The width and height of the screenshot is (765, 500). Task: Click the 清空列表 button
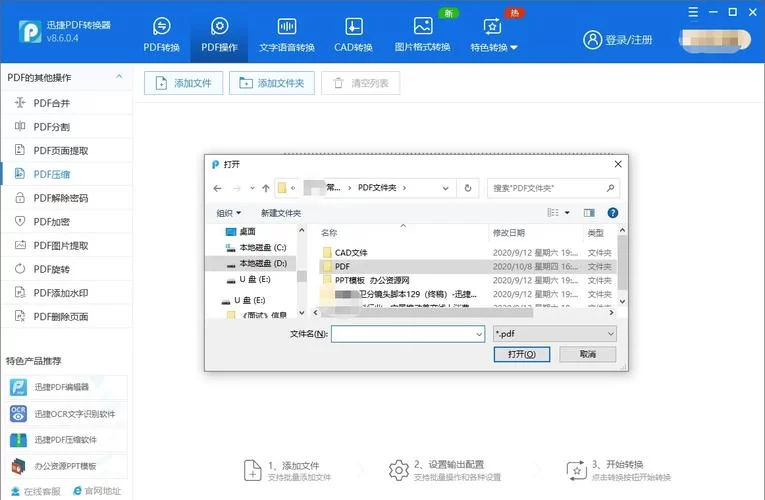[361, 83]
